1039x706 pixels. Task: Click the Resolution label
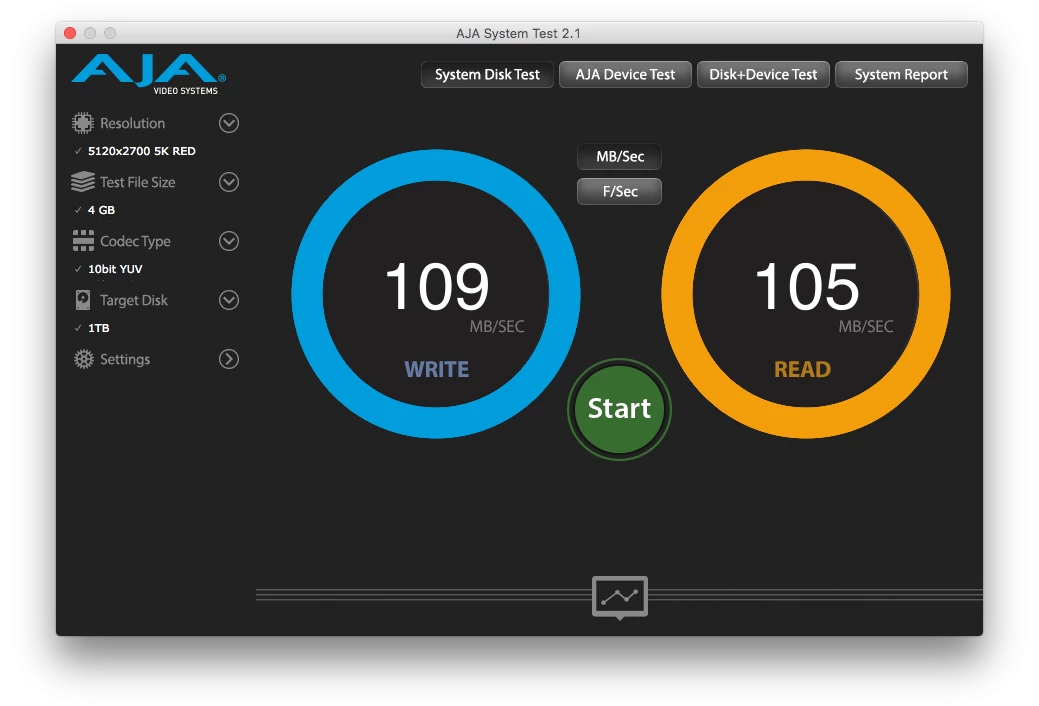(x=133, y=123)
